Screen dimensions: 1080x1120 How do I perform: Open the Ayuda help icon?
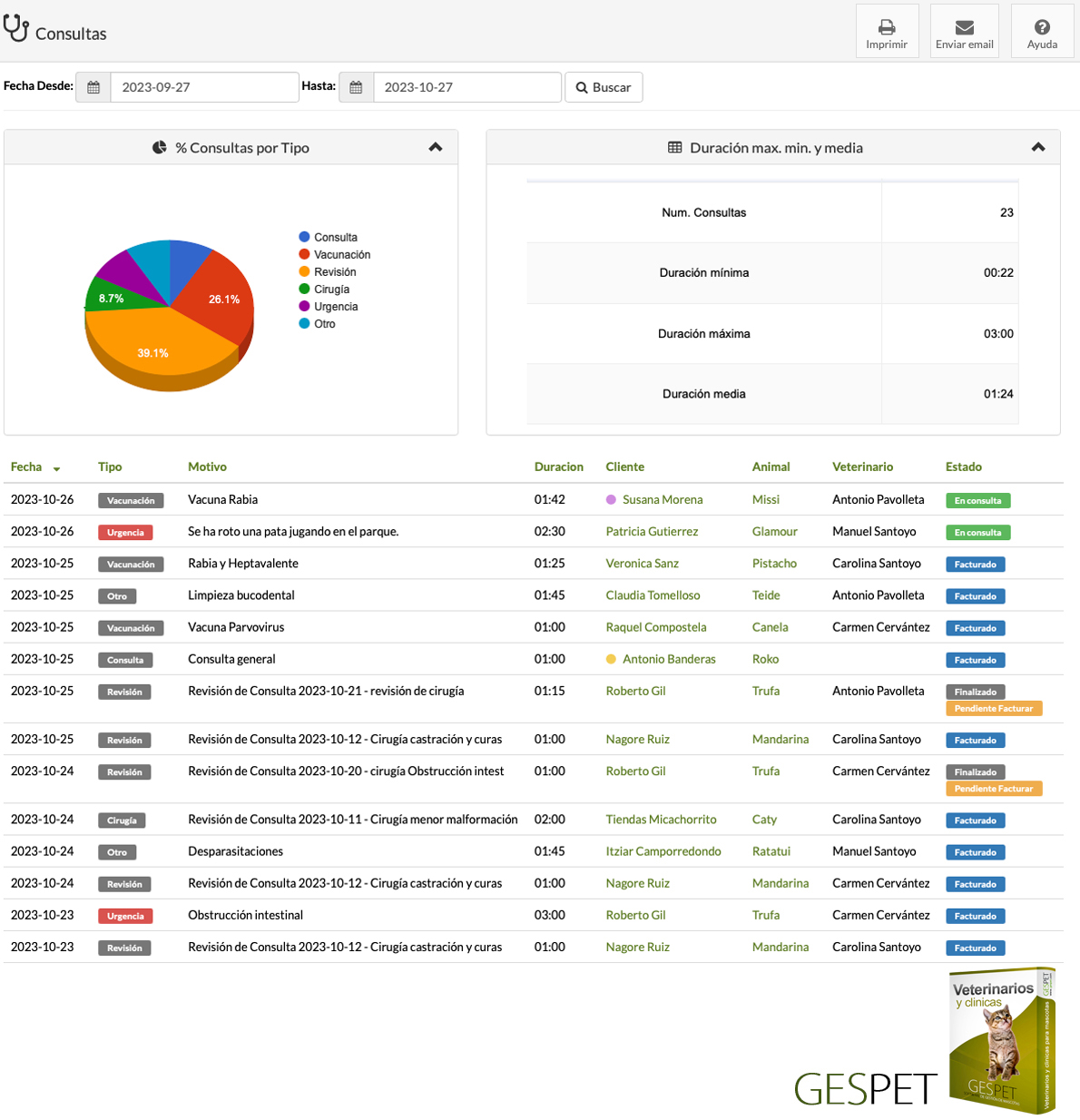(x=1042, y=27)
